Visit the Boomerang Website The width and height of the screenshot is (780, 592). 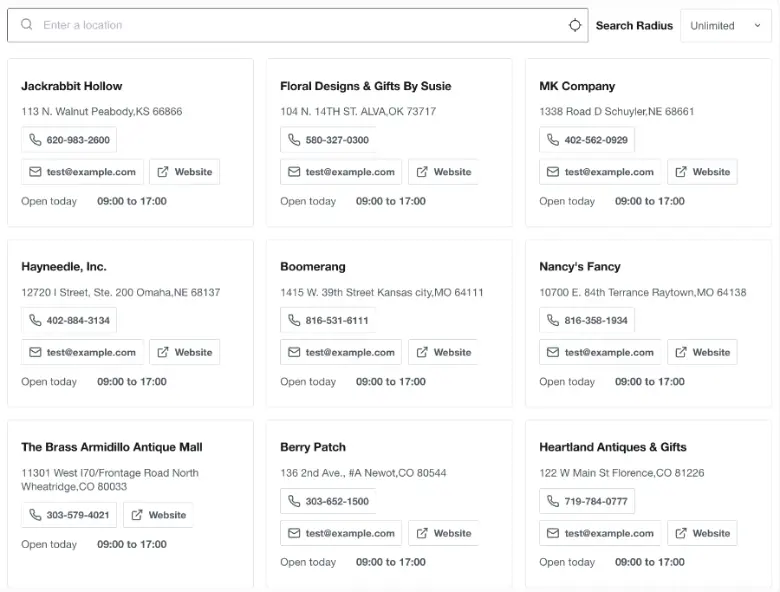[x=444, y=352]
